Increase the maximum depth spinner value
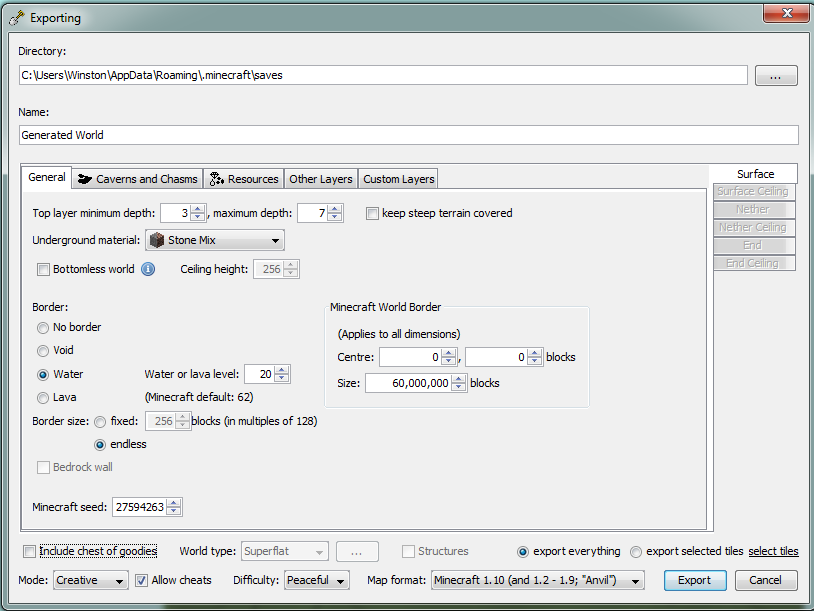The width and height of the screenshot is (814, 611). (335, 209)
